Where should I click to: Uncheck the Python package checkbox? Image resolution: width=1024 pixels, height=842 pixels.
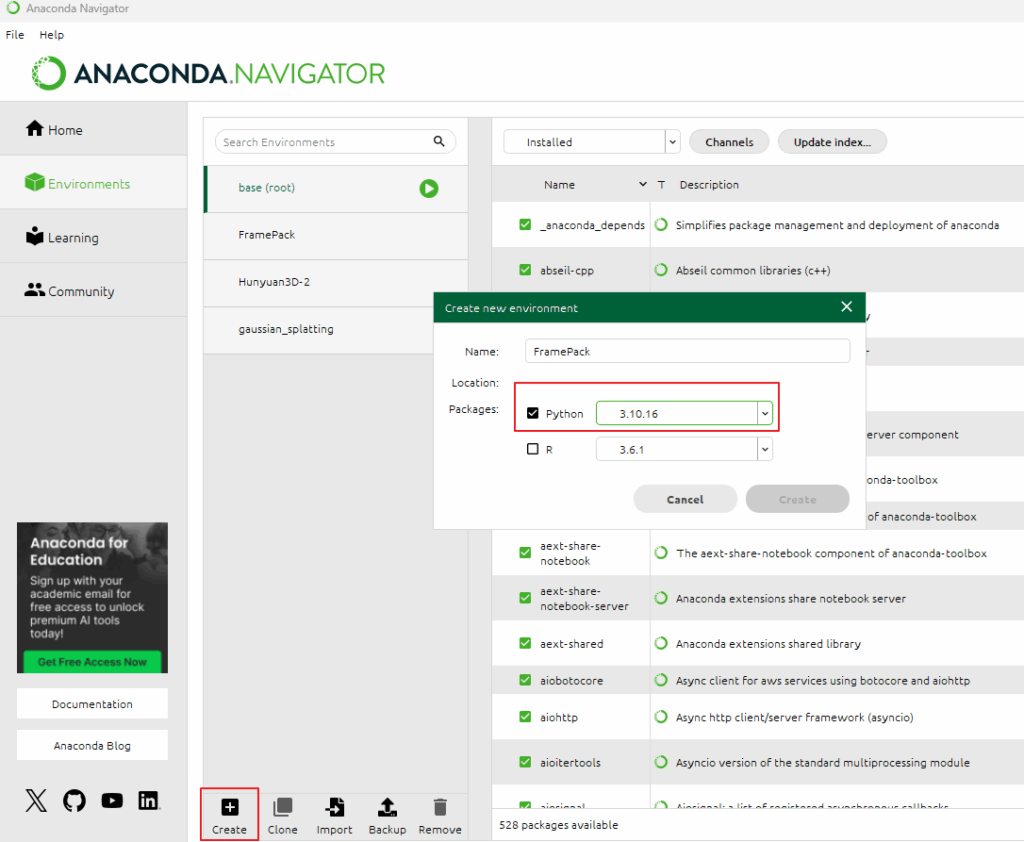pyautogui.click(x=533, y=413)
